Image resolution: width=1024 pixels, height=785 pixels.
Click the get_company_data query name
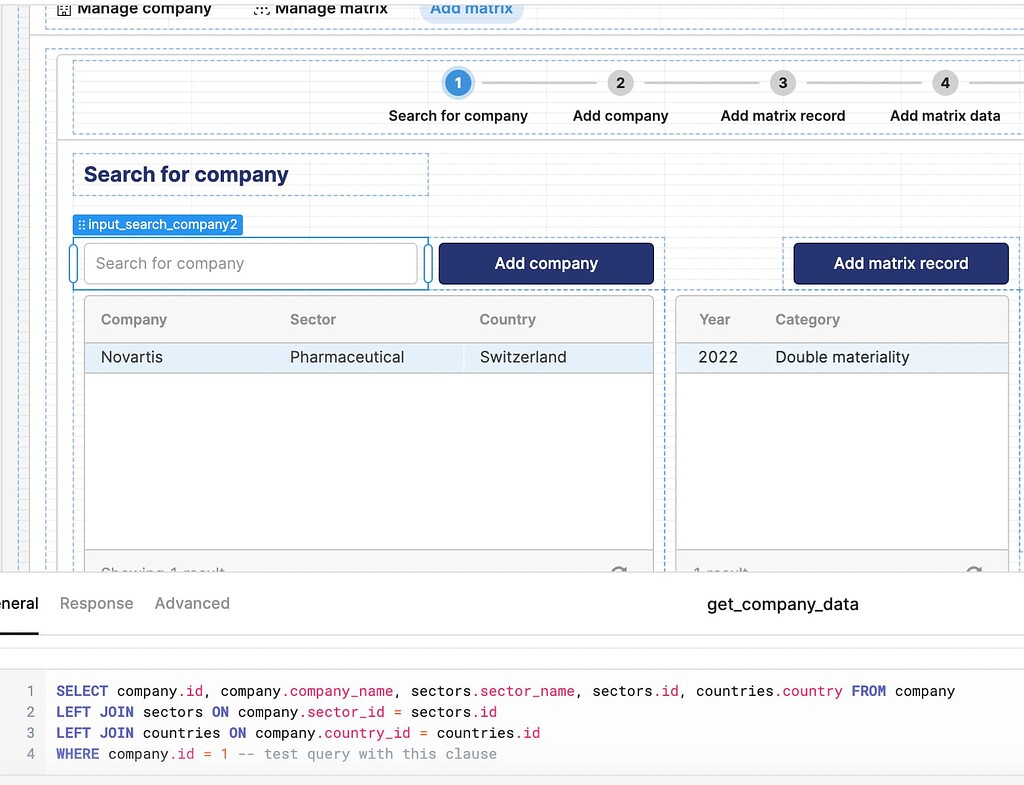(x=782, y=605)
